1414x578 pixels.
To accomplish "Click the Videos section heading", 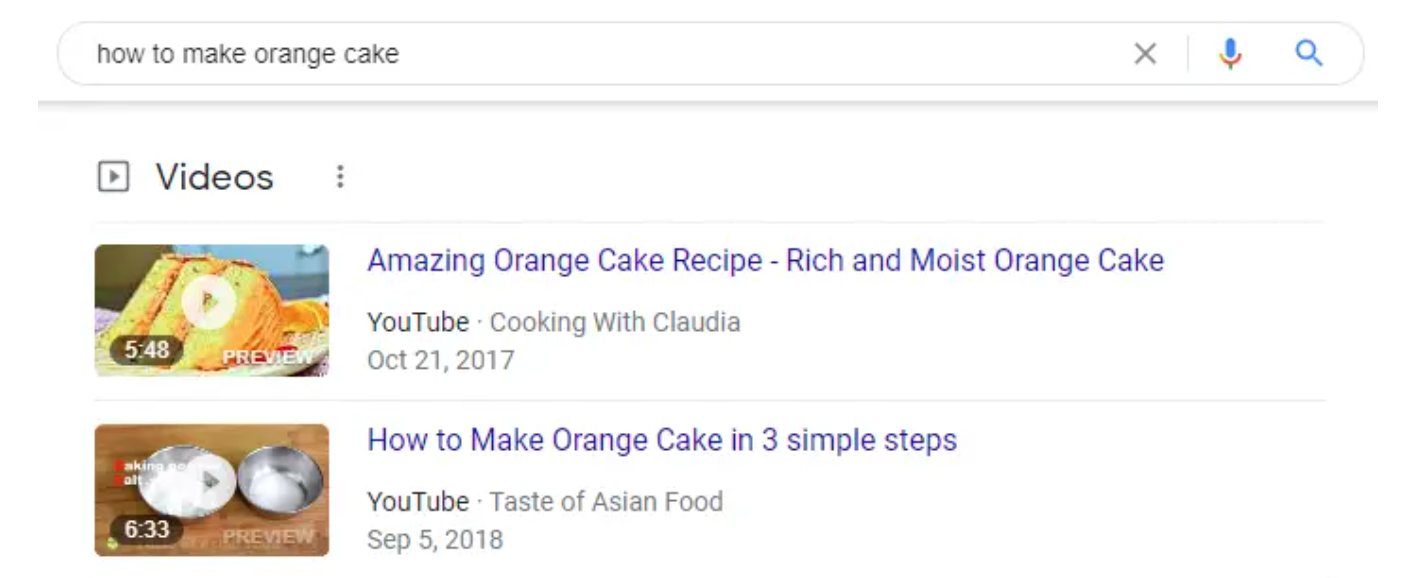I will (214, 177).
